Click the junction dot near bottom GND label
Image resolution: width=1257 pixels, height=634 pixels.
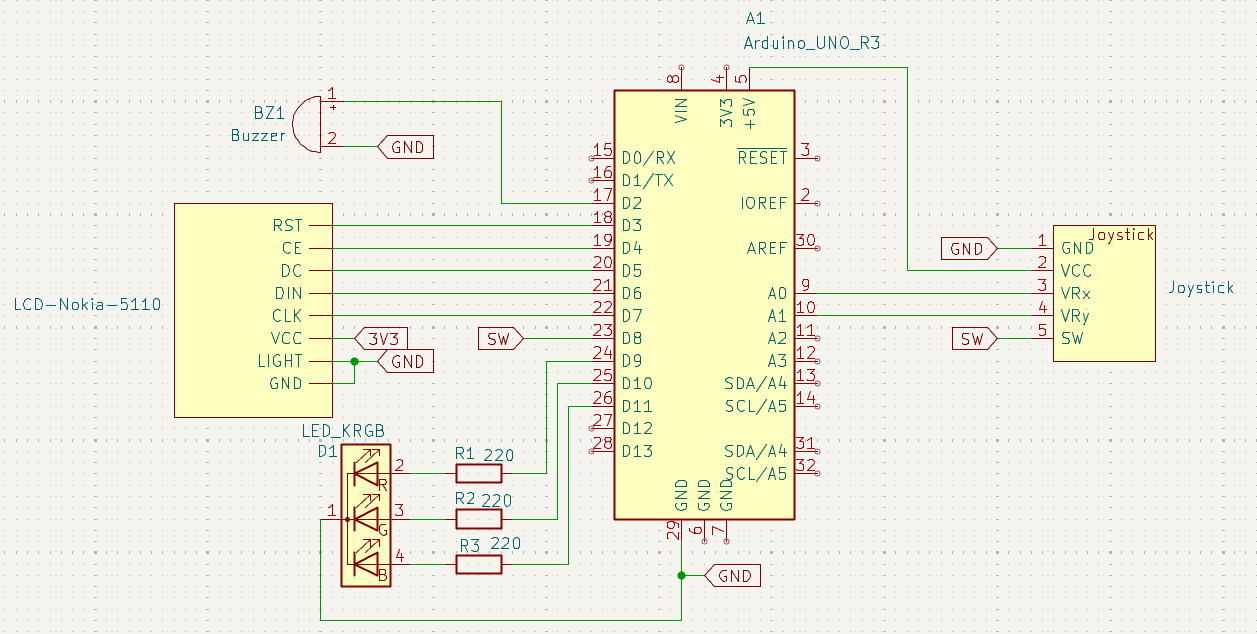point(682,576)
